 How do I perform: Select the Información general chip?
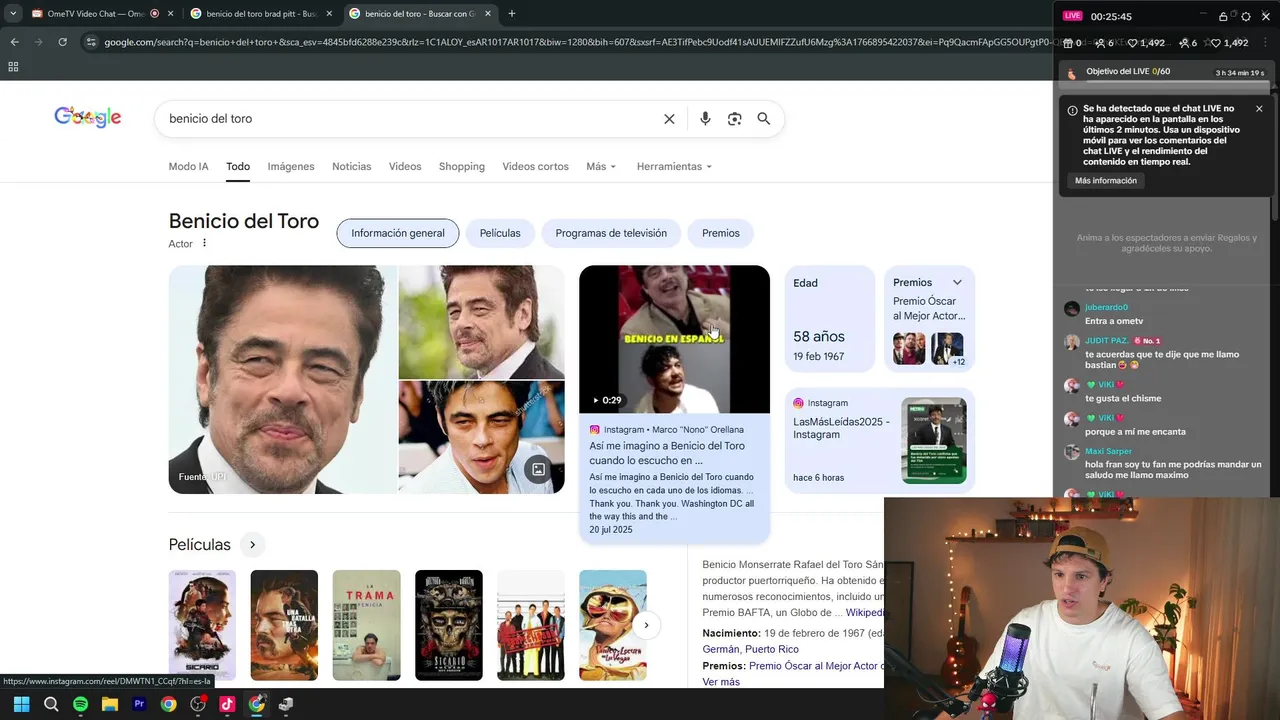[398, 233]
